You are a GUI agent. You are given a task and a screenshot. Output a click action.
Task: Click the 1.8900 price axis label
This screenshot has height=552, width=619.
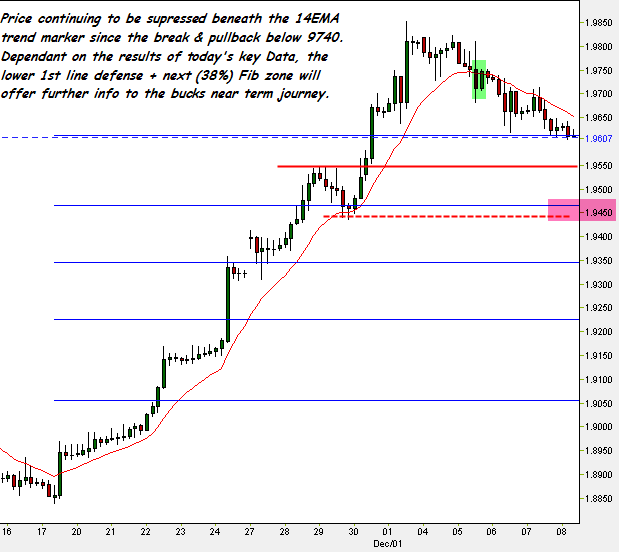(598, 475)
